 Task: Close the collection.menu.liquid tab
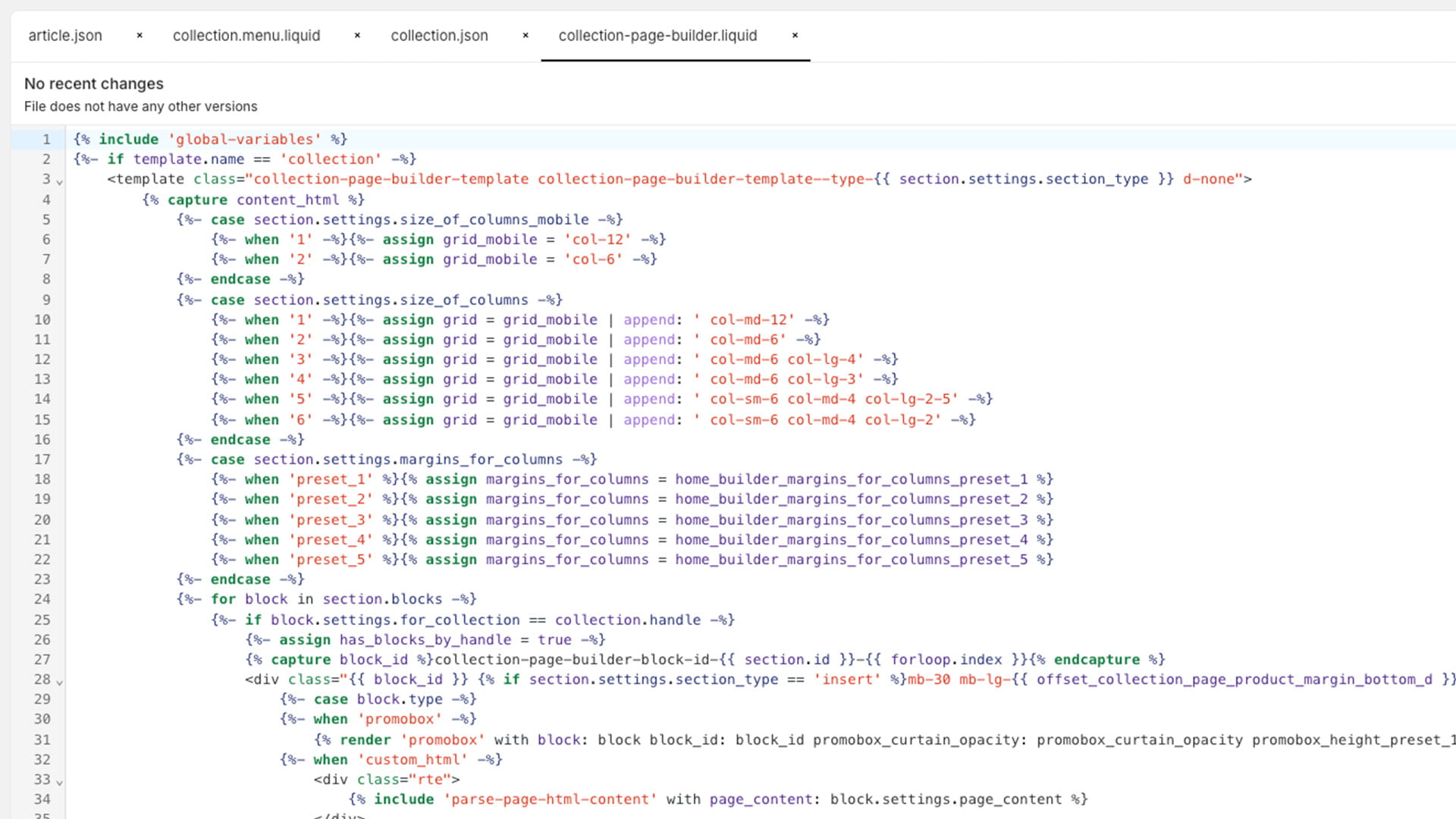tap(357, 36)
